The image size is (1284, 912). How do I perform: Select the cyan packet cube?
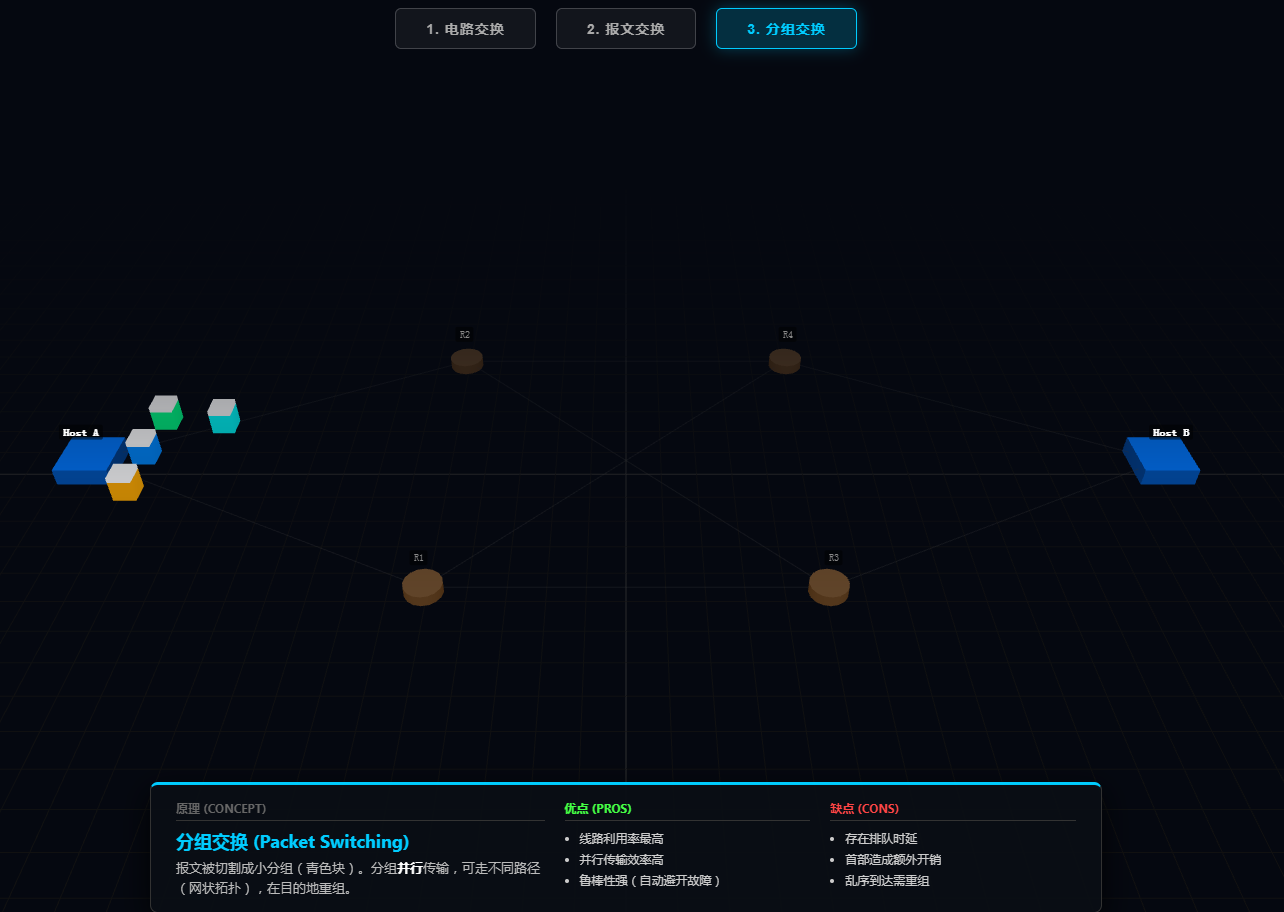tap(224, 417)
